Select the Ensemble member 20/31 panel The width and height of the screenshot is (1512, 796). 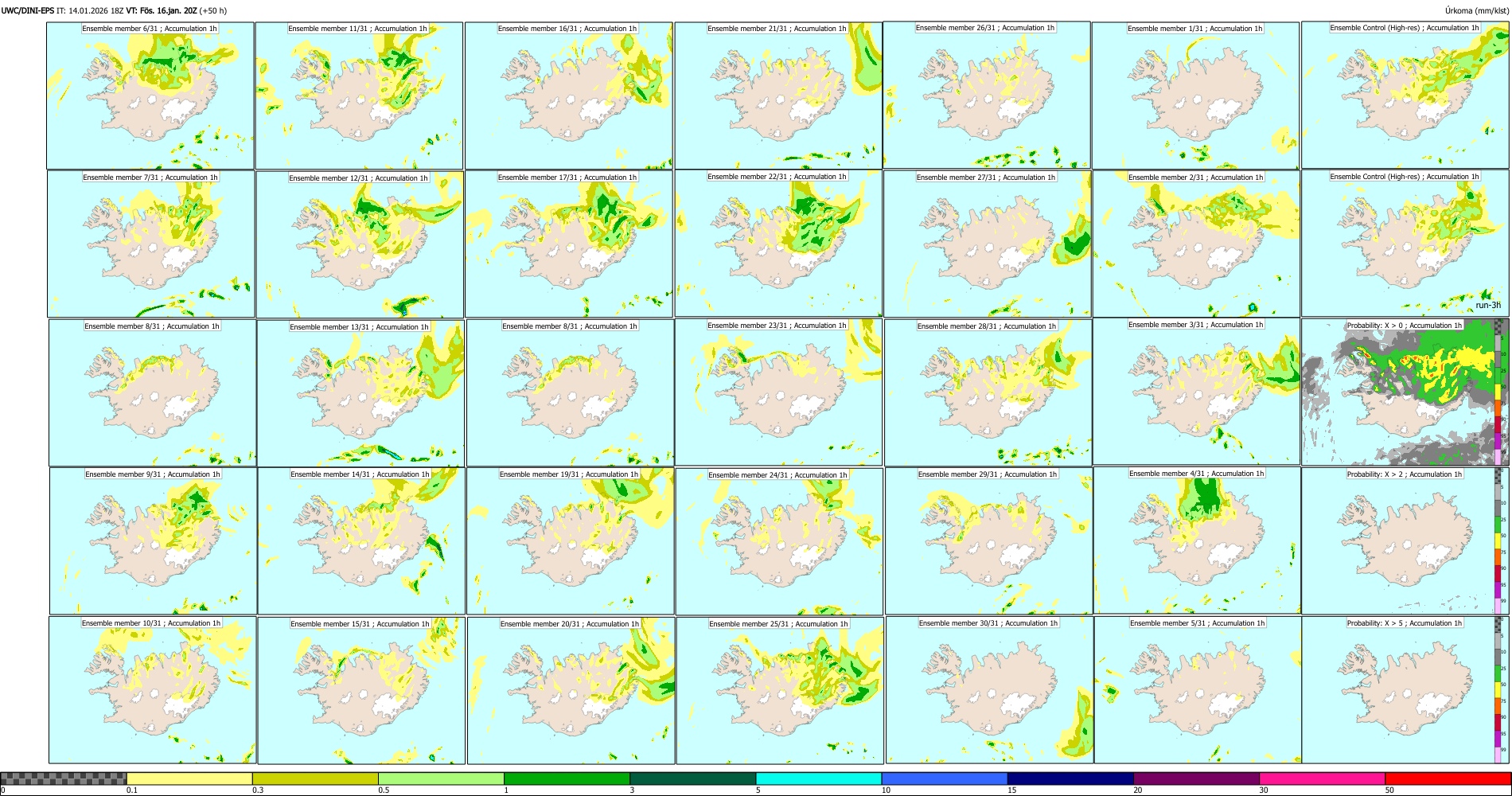[x=571, y=691]
